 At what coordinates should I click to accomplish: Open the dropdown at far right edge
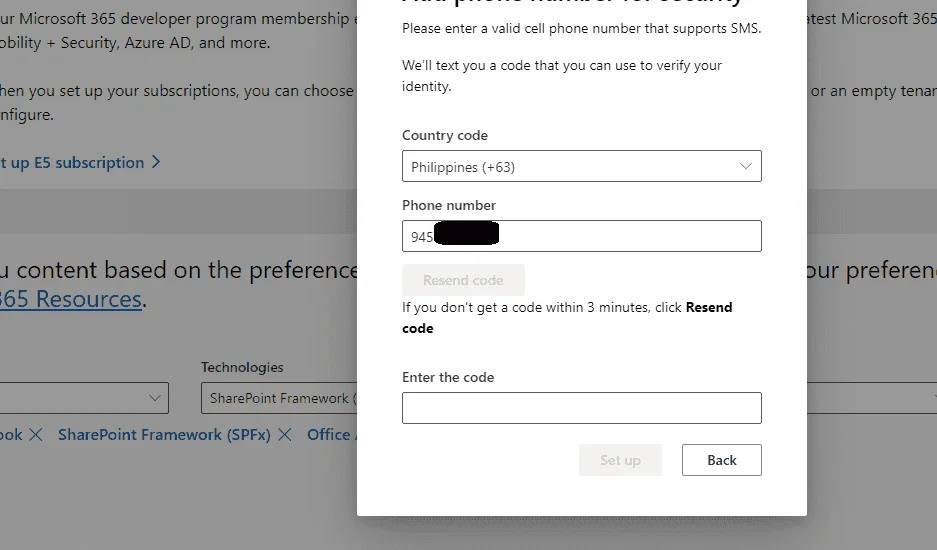coord(872,398)
